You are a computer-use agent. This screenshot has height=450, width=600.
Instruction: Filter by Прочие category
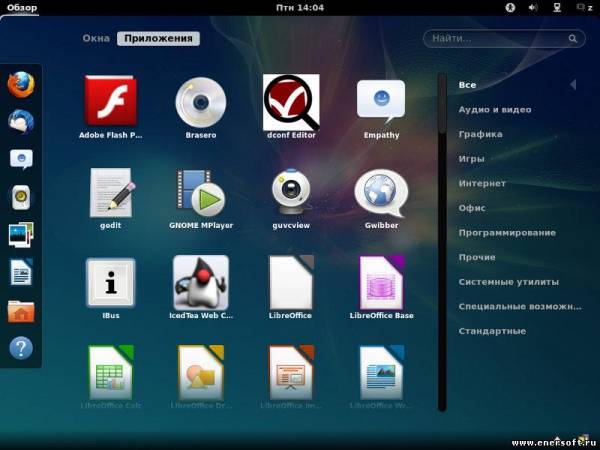pos(477,257)
